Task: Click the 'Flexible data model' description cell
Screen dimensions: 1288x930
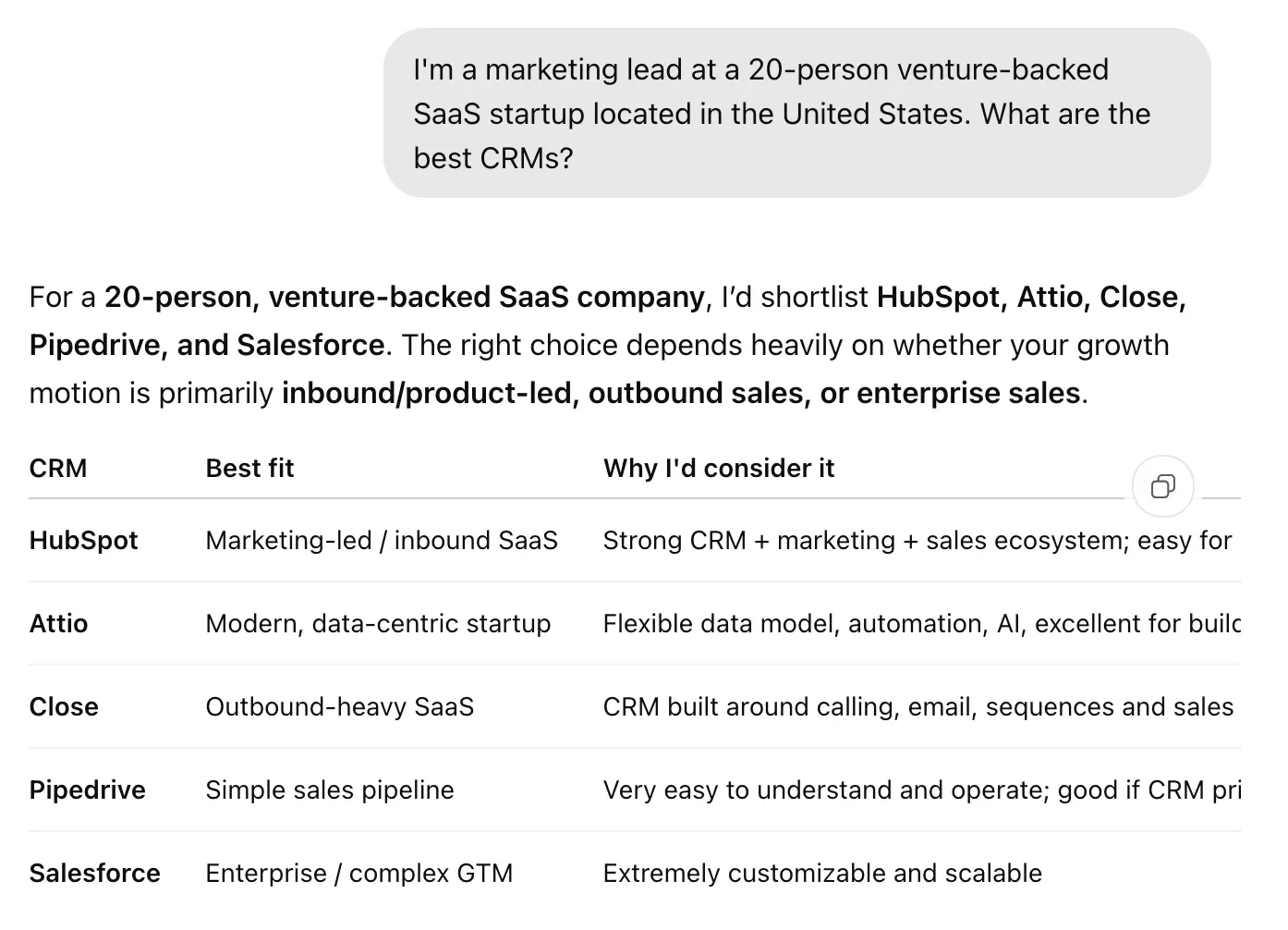Action: tap(921, 624)
